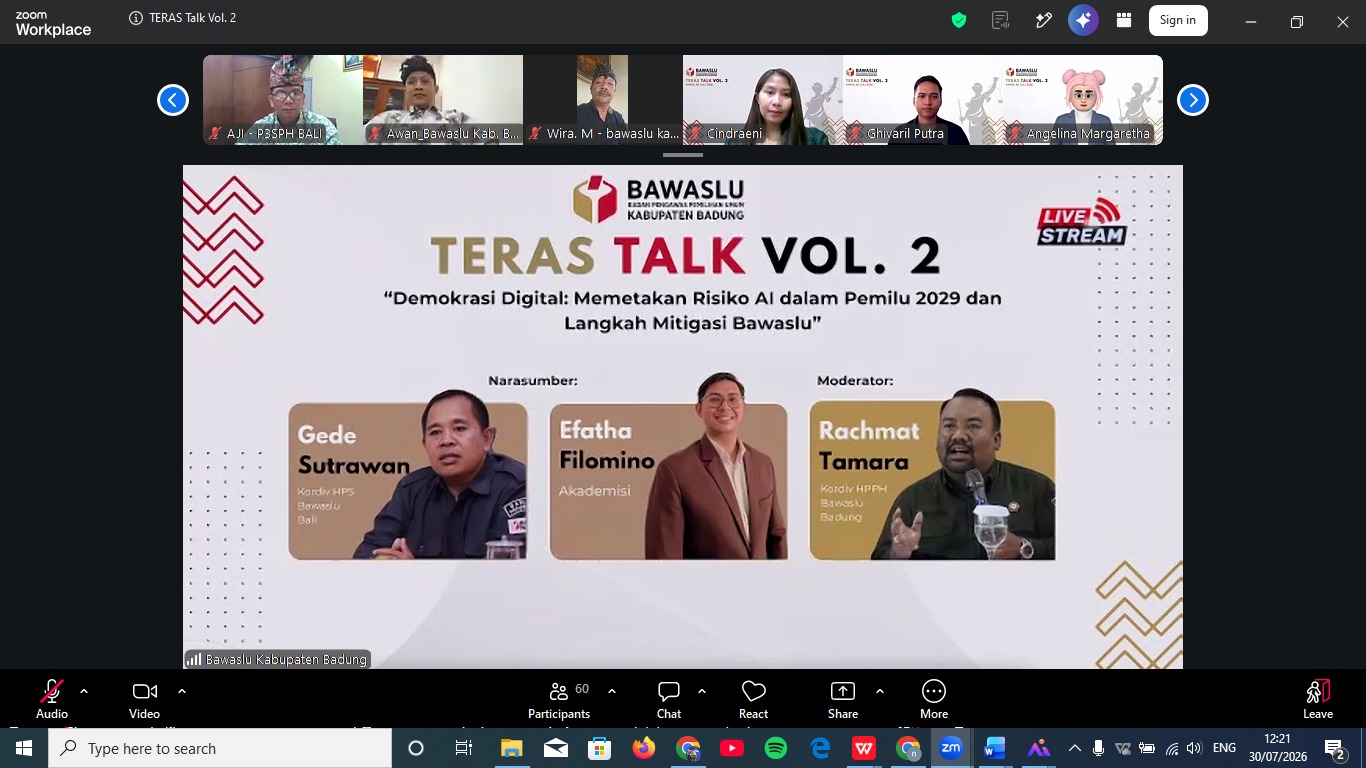Open Microsoft Store from taskbar
Viewport: 1366px width, 768px height.
click(x=600, y=748)
